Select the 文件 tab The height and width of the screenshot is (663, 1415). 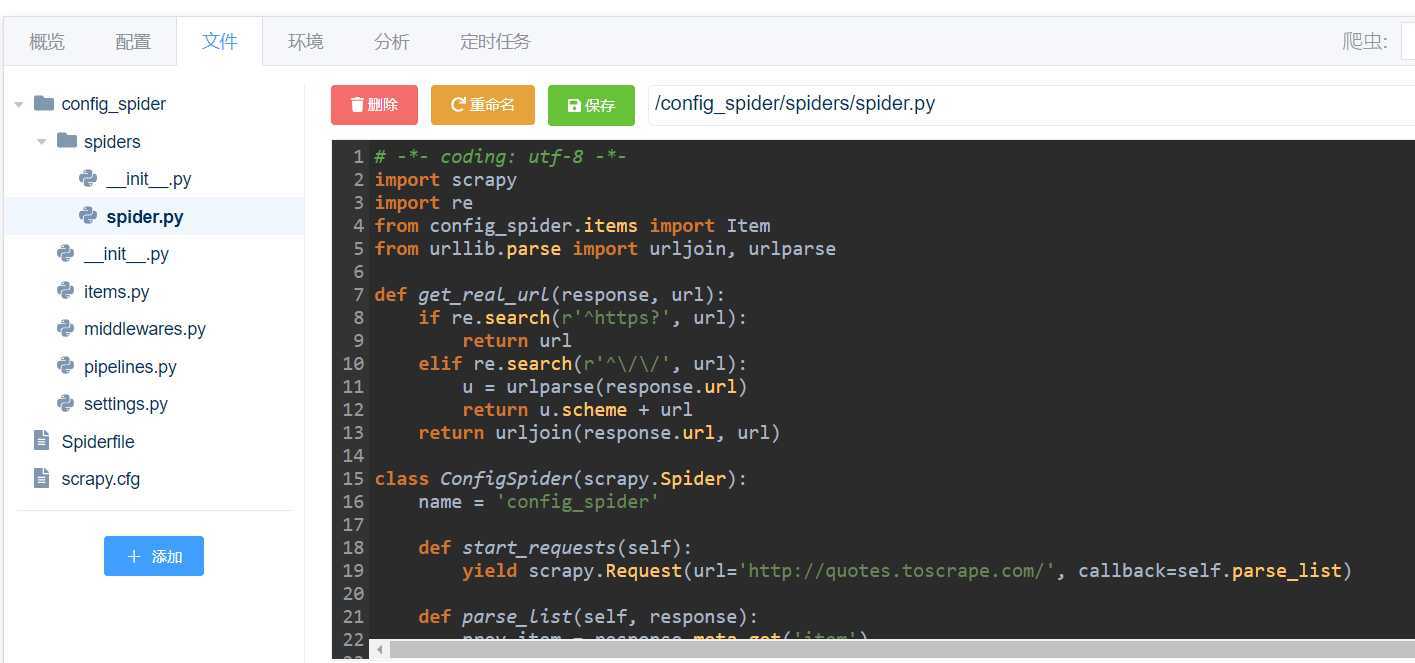[219, 41]
